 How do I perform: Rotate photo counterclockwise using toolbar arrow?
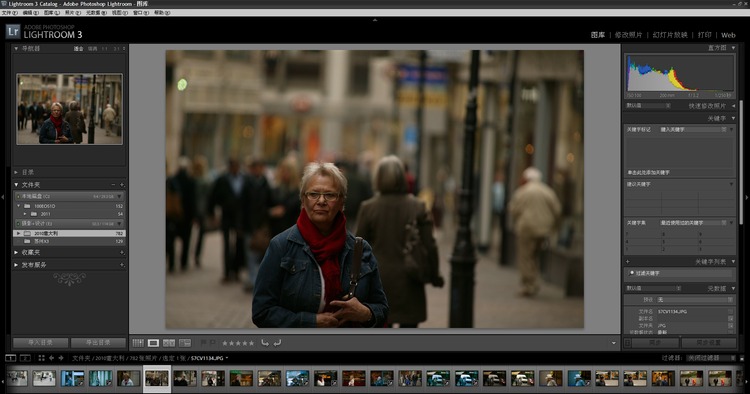coord(265,343)
